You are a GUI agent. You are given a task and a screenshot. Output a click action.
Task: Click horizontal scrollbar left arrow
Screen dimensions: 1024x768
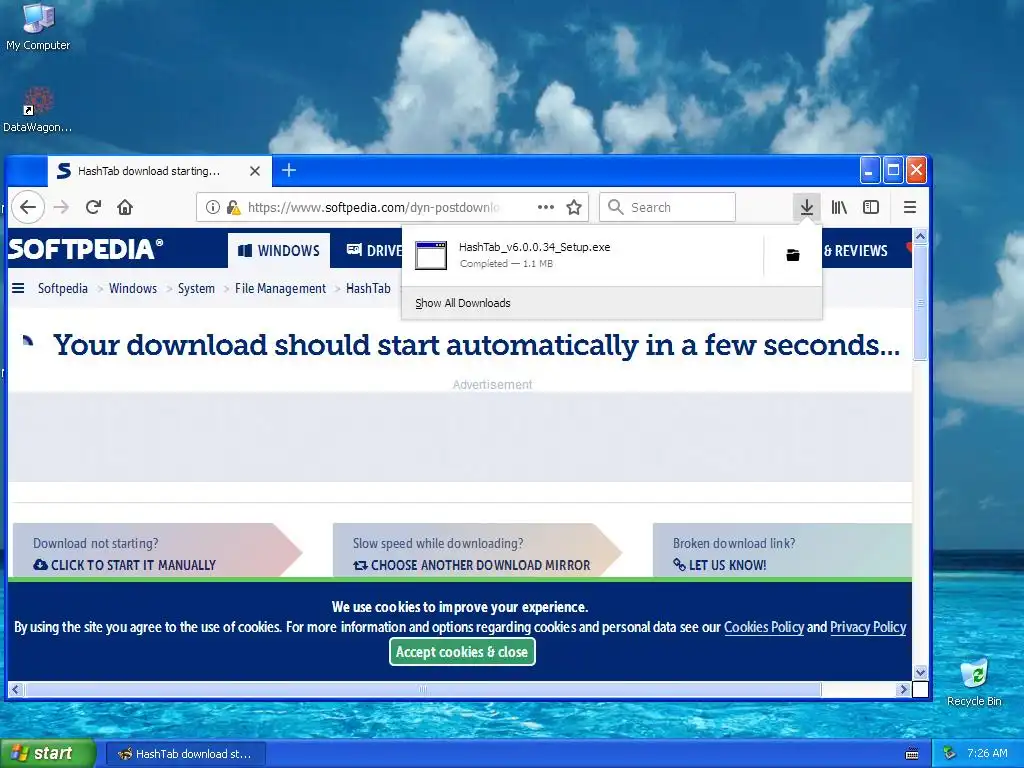point(16,689)
